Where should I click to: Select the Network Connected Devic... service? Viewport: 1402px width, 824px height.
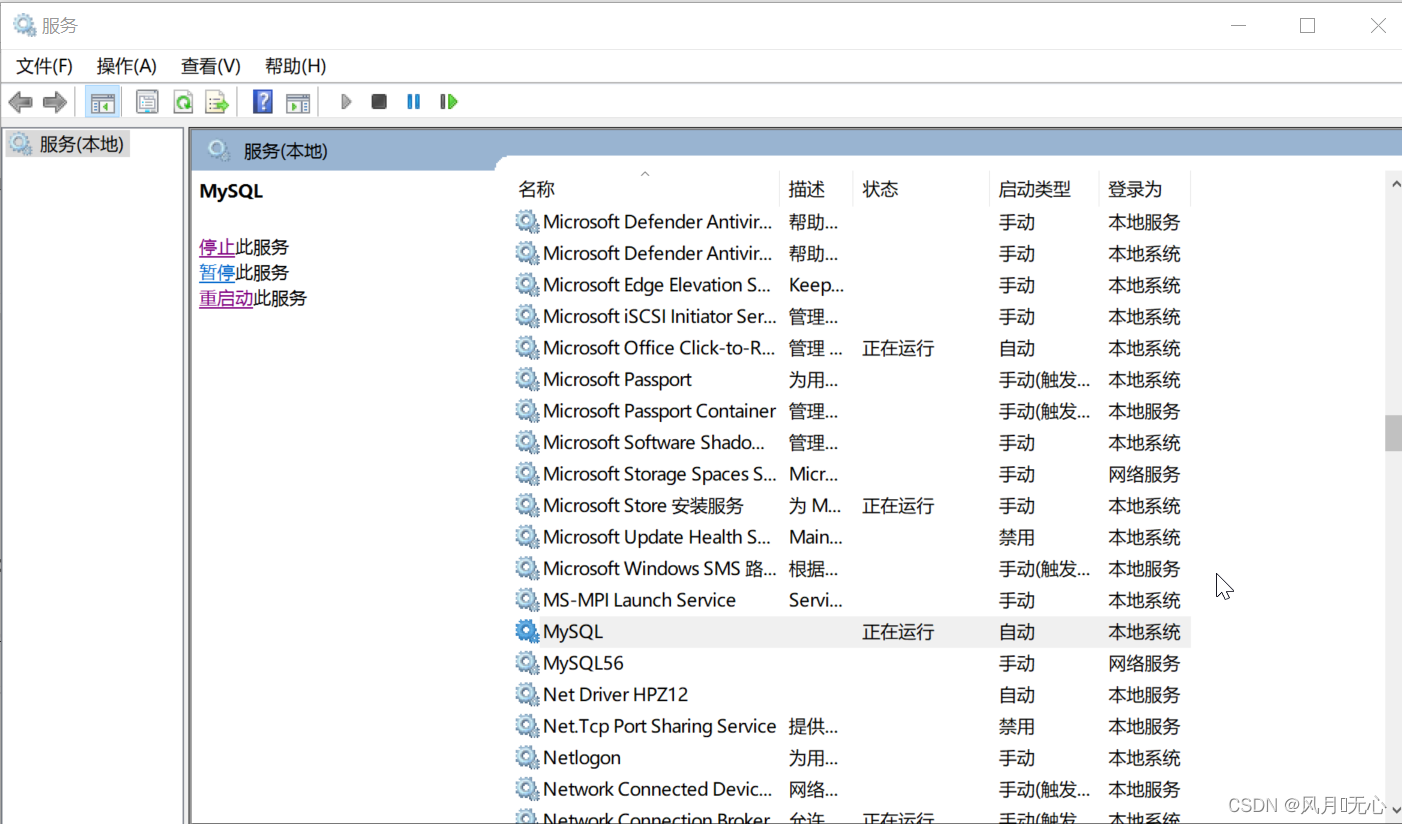pos(851,789)
